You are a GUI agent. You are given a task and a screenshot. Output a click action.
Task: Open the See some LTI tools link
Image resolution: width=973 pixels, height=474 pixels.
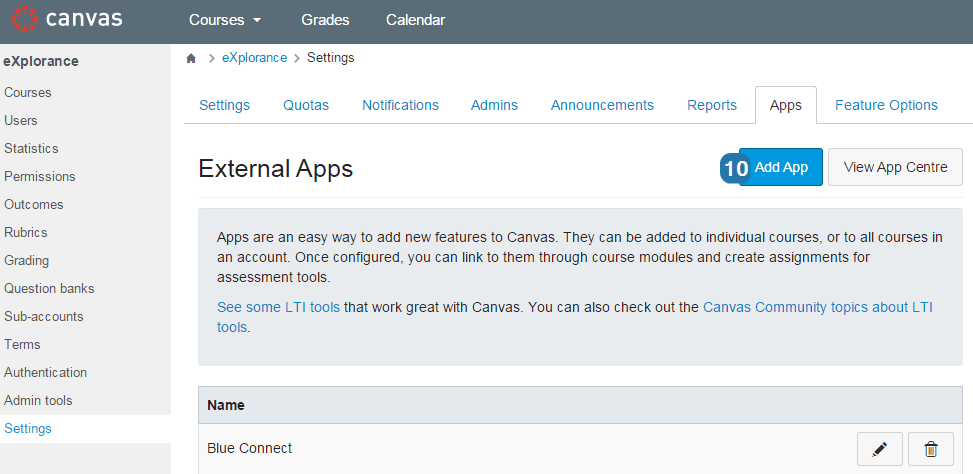279,307
